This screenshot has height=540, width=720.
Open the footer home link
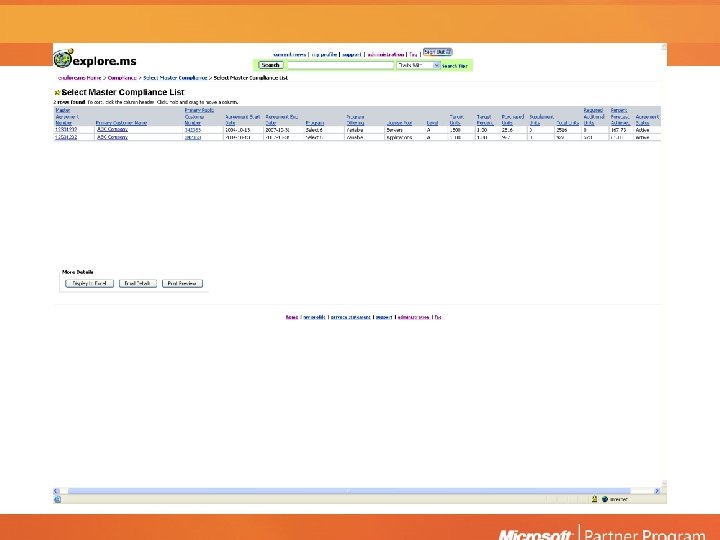point(292,317)
